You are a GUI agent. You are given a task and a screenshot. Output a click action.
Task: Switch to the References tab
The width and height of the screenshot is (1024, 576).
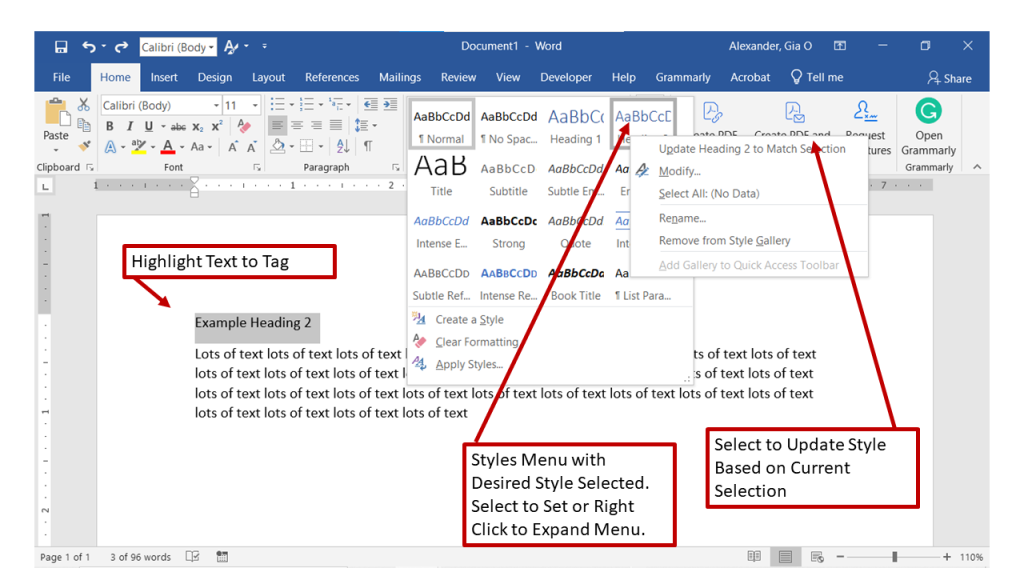click(332, 77)
